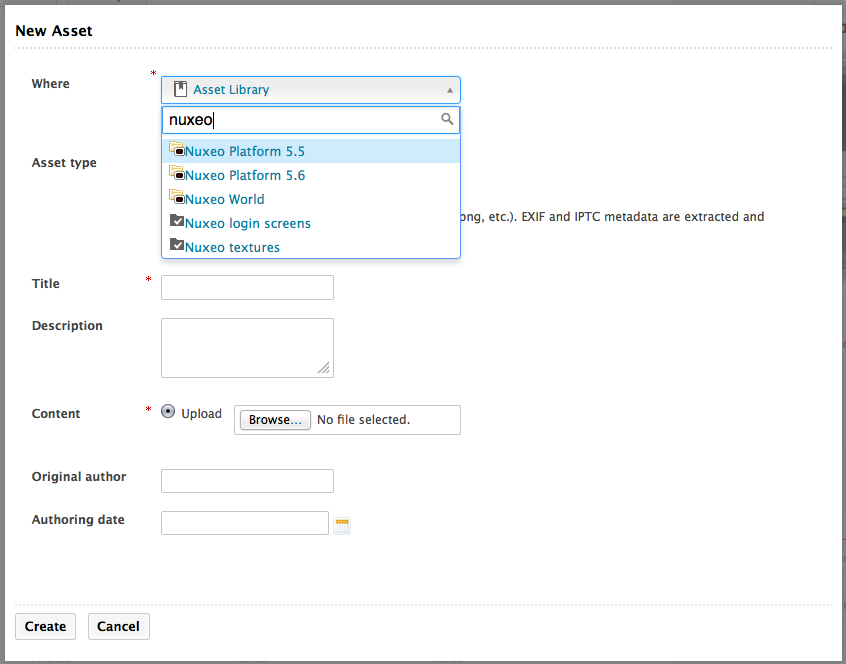
Task: Click the 'New Asset' dialog title
Action: 54,31
